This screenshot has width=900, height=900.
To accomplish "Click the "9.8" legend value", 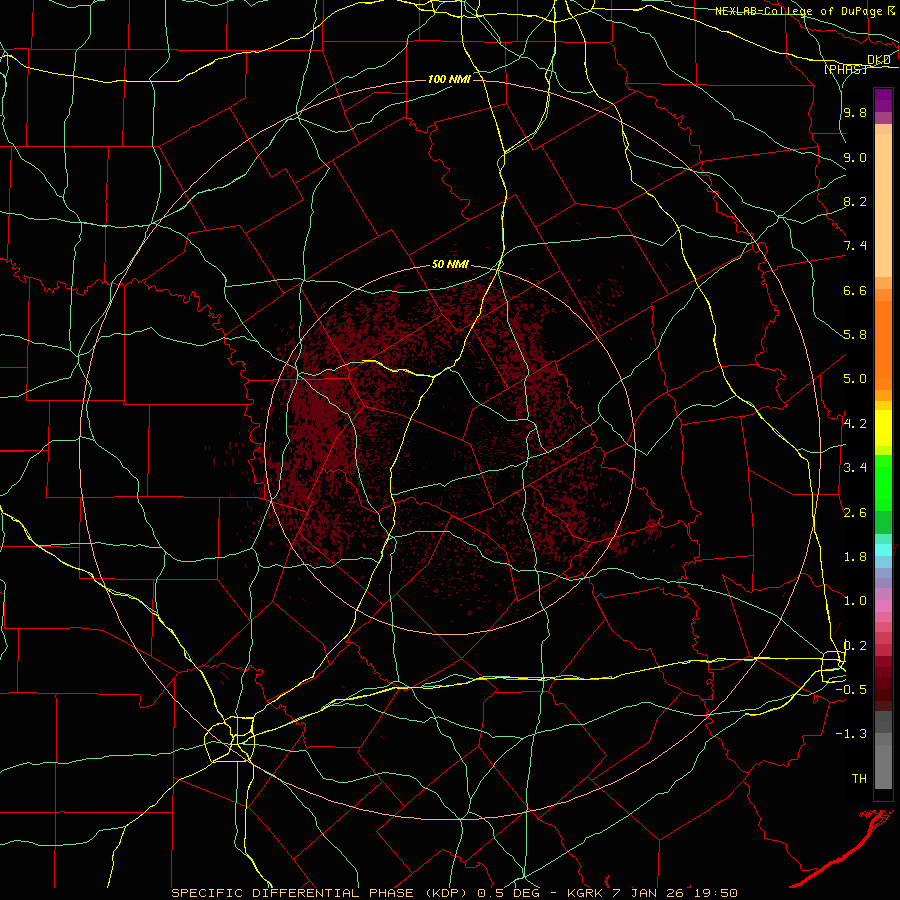I will pyautogui.click(x=855, y=112).
